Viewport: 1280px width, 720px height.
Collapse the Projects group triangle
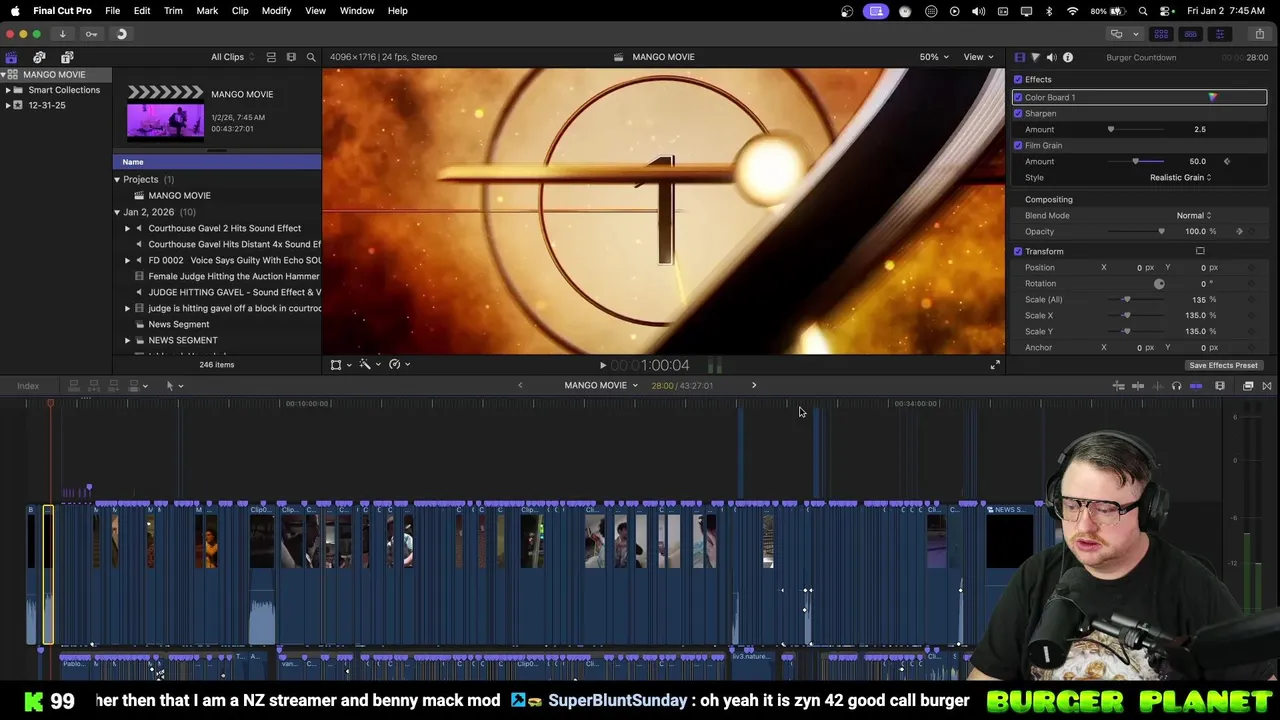(117, 180)
